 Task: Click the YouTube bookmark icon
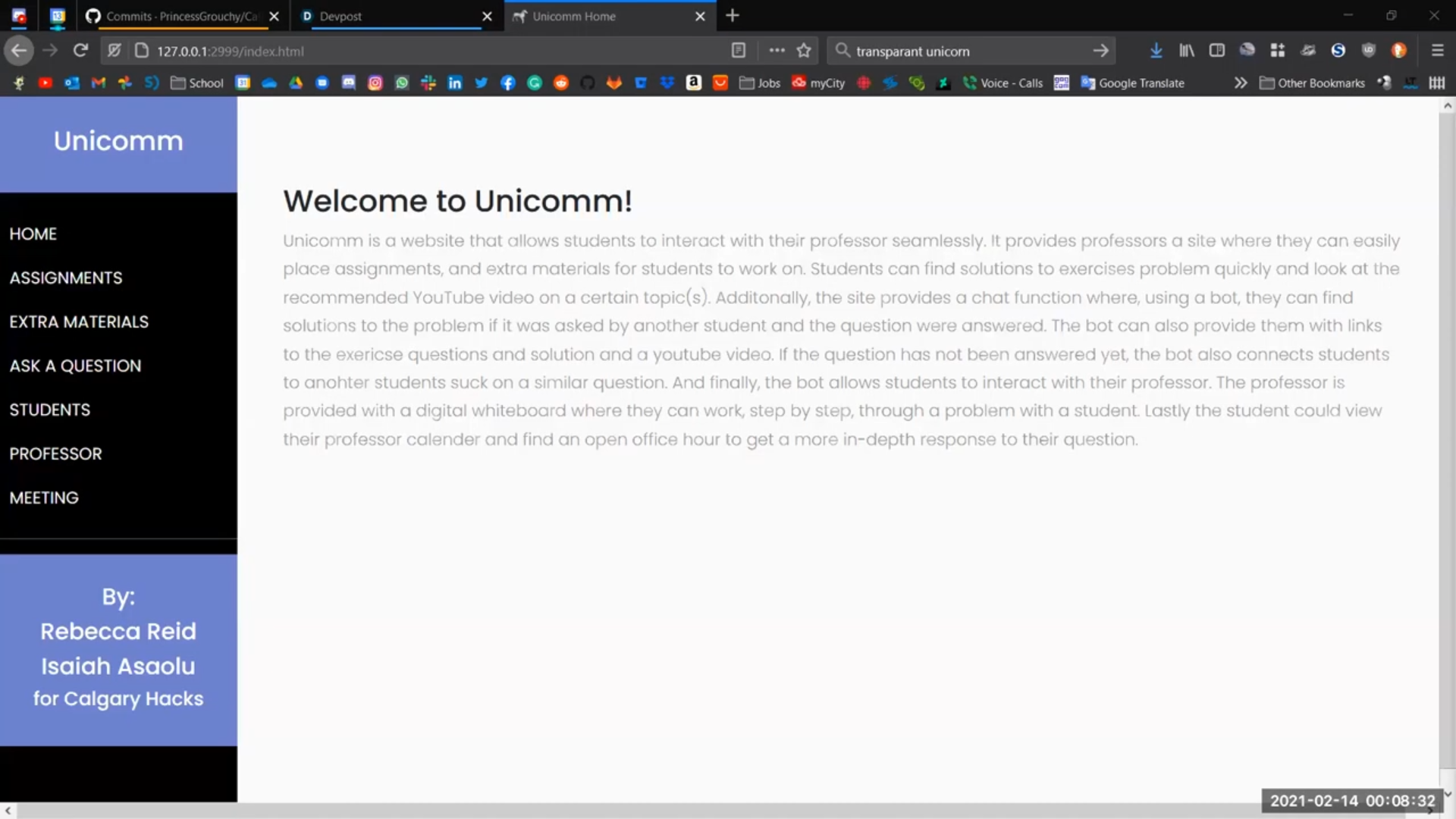click(x=45, y=83)
